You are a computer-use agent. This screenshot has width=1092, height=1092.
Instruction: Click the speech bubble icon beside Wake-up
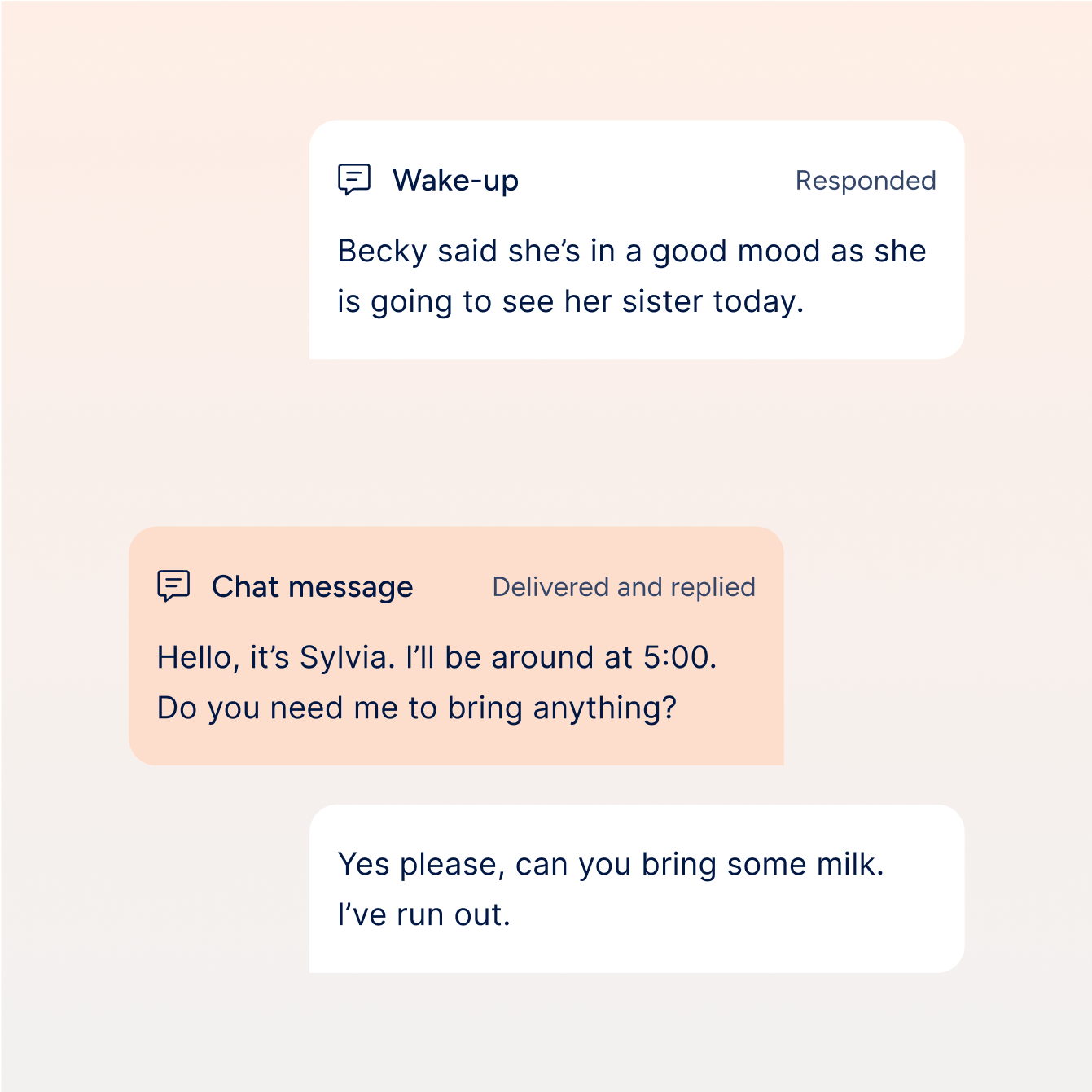tap(354, 179)
